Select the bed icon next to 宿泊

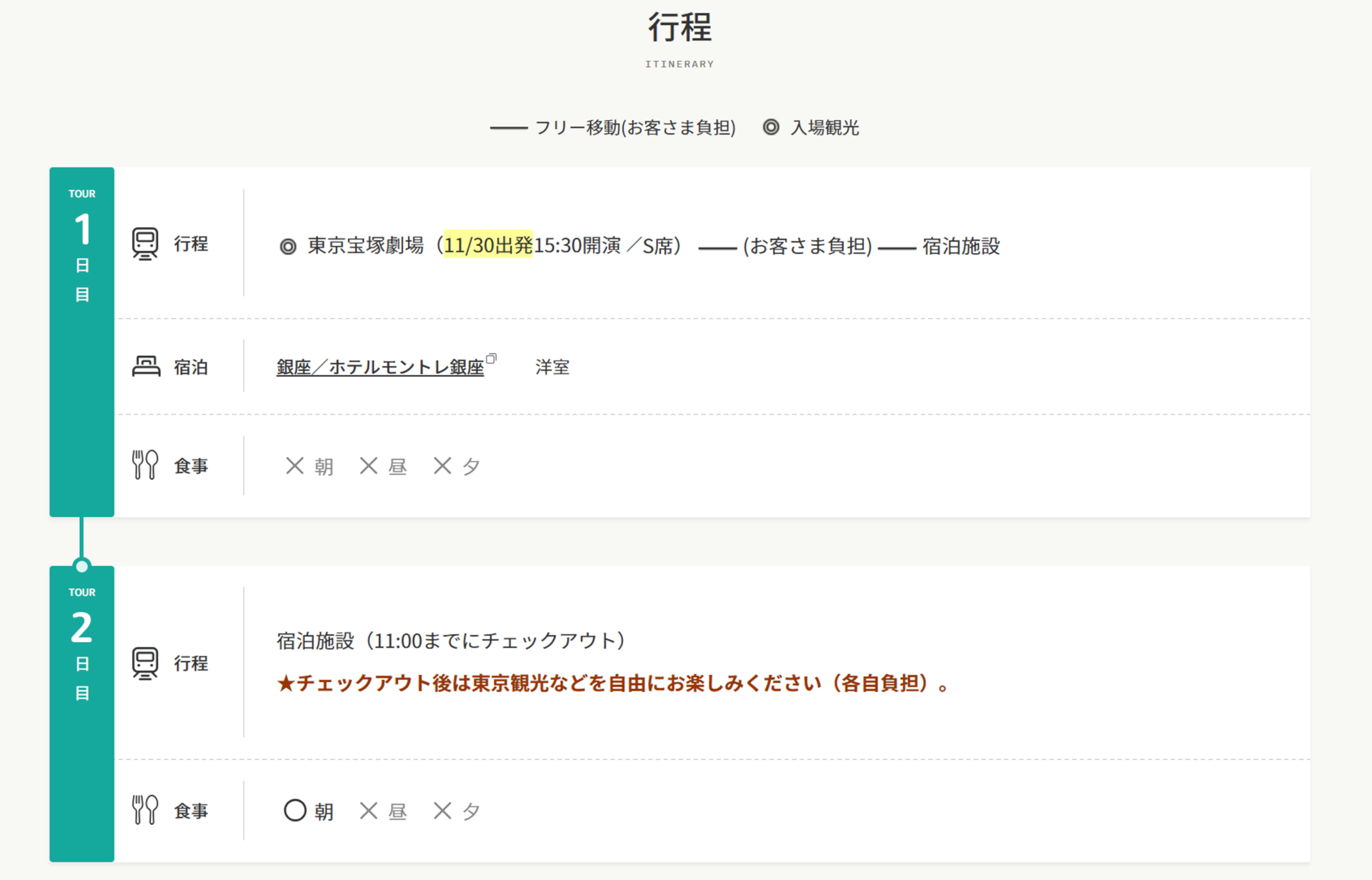(x=145, y=365)
